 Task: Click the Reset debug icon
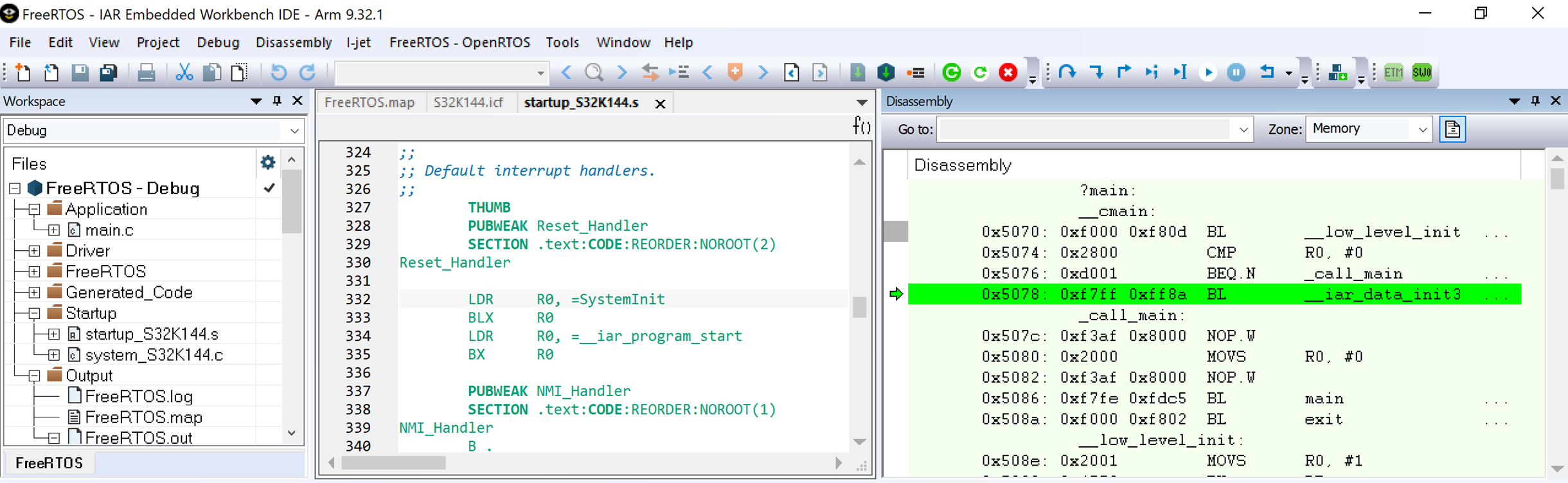point(1267,73)
